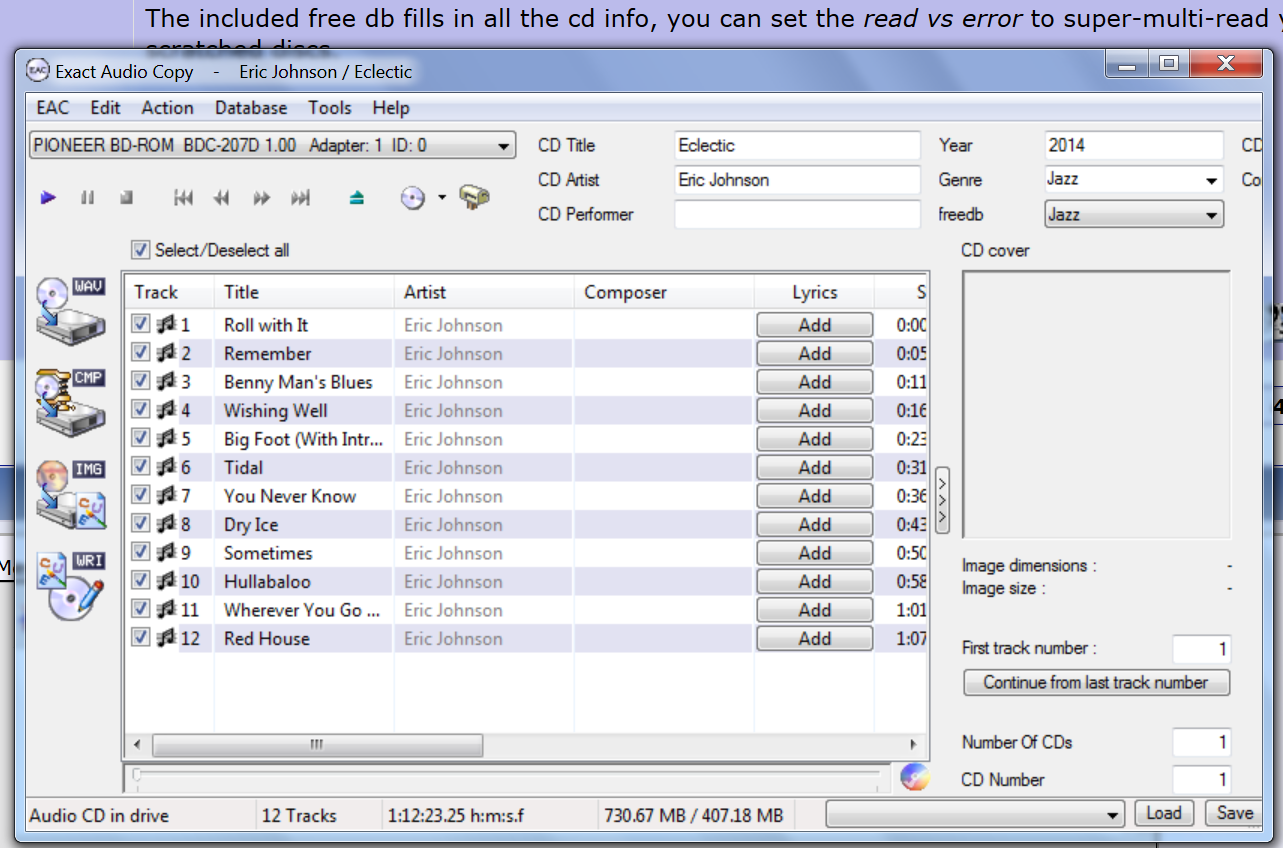Screen dimensions: 1283x848
Task: Select the Dry Ice track title
Action: click(x=251, y=524)
